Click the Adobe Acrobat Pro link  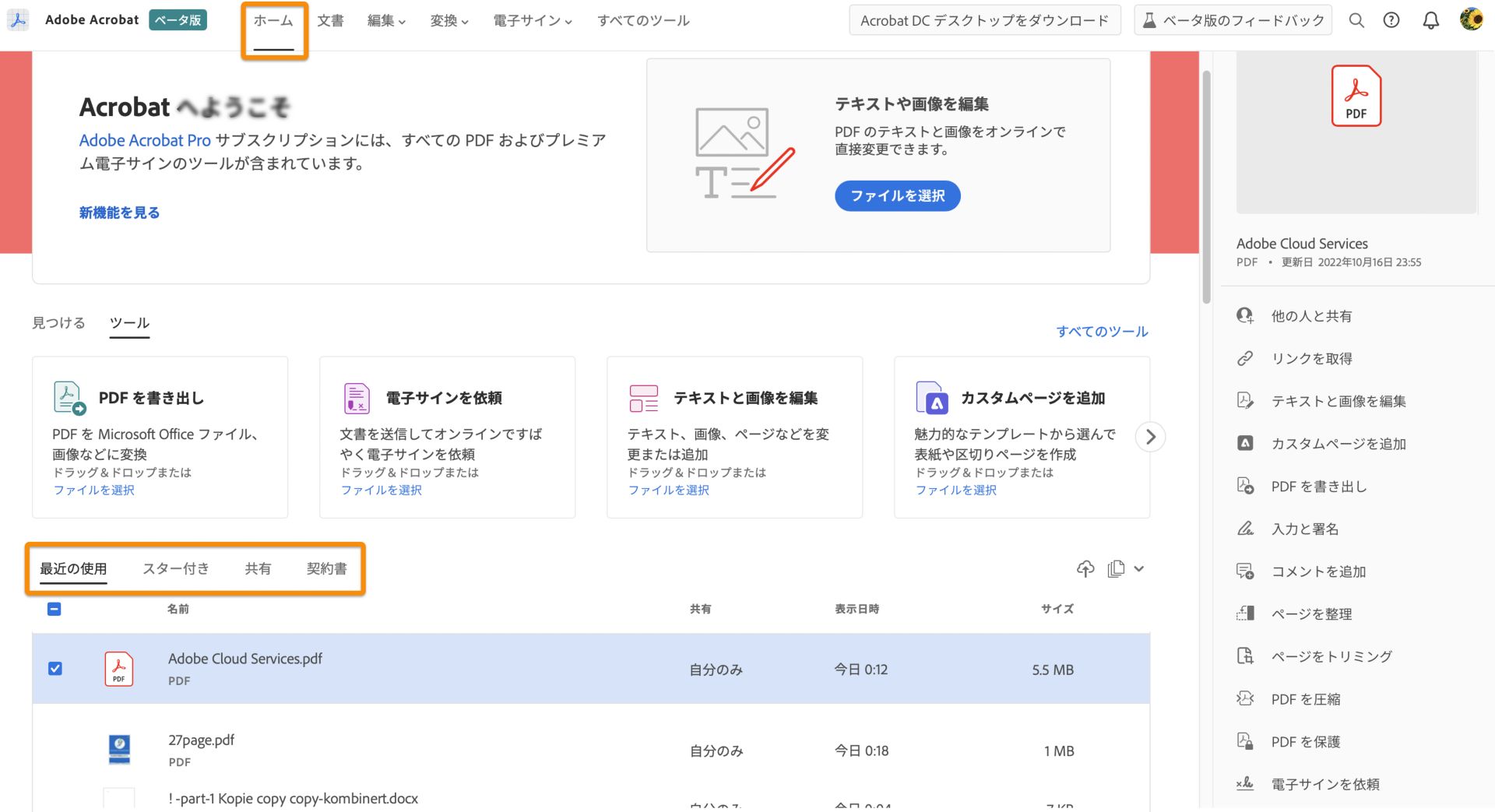click(145, 140)
